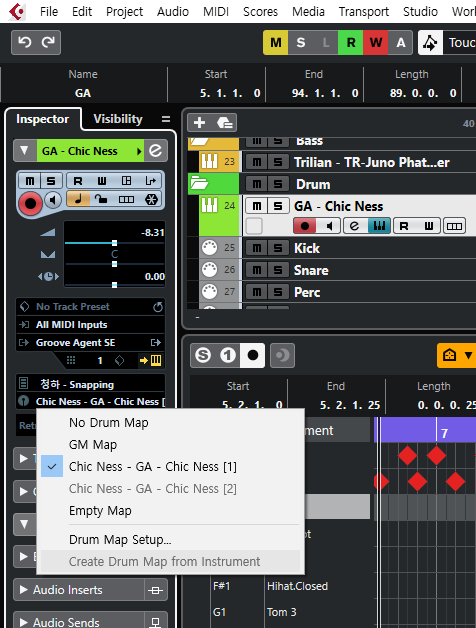
Task: Open the 청하 - Snapping program selector
Action: (x=91, y=384)
